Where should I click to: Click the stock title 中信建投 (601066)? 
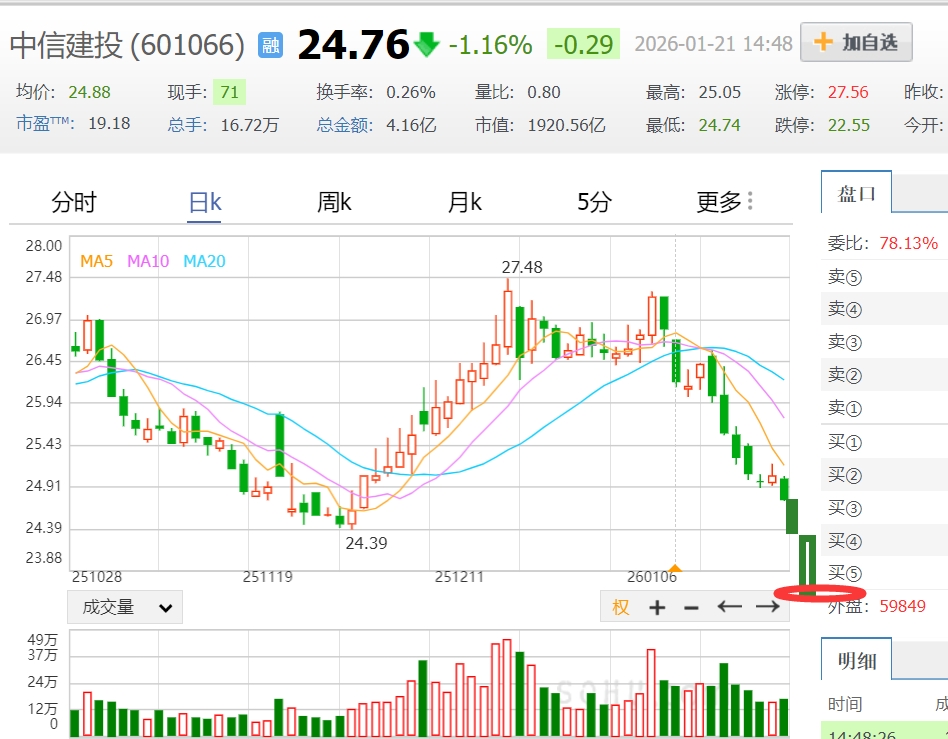coord(127,45)
